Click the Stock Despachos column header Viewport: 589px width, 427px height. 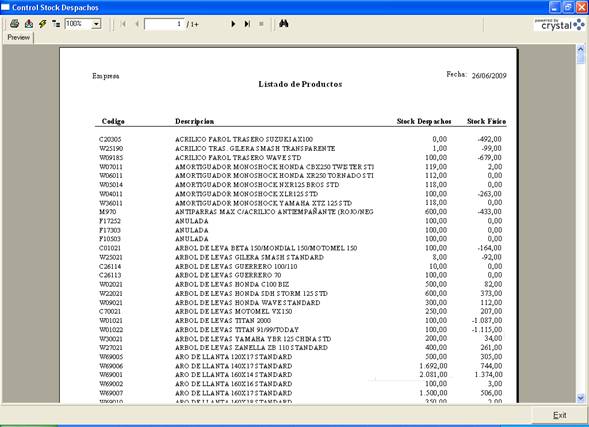tap(424, 121)
